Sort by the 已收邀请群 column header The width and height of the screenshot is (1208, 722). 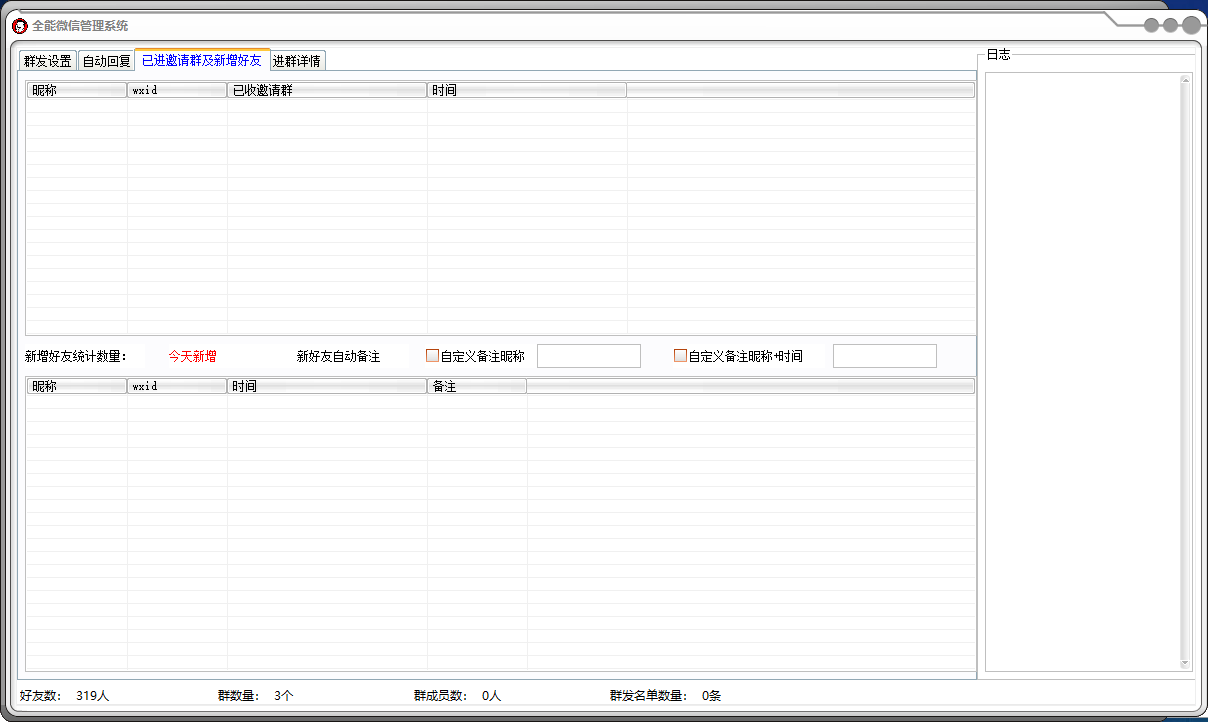click(327, 91)
